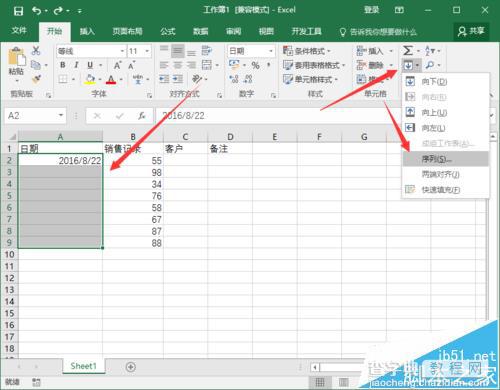Click the Cut scissors icon
Screen dimensions: 500x390
[36, 51]
